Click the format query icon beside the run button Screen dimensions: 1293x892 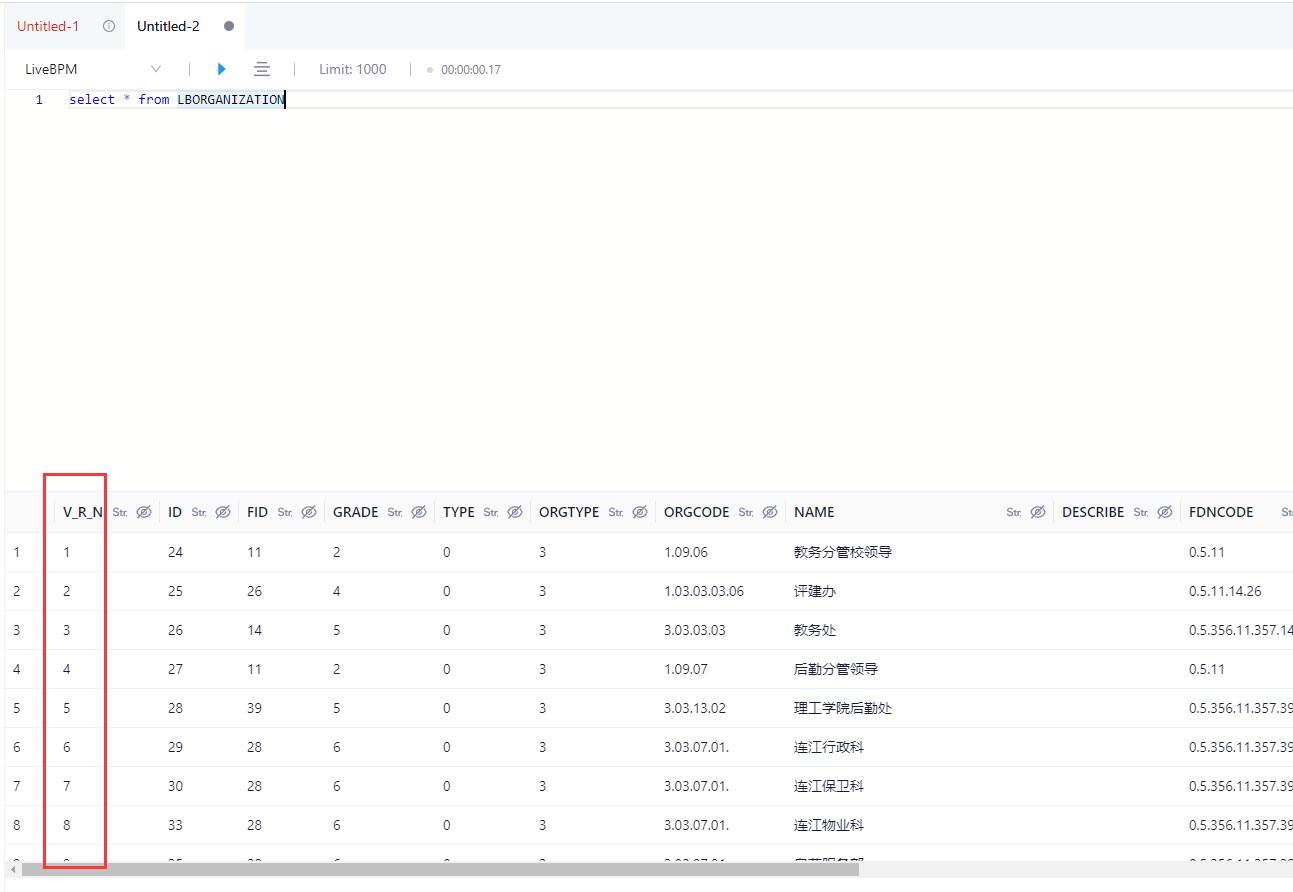tap(261, 69)
